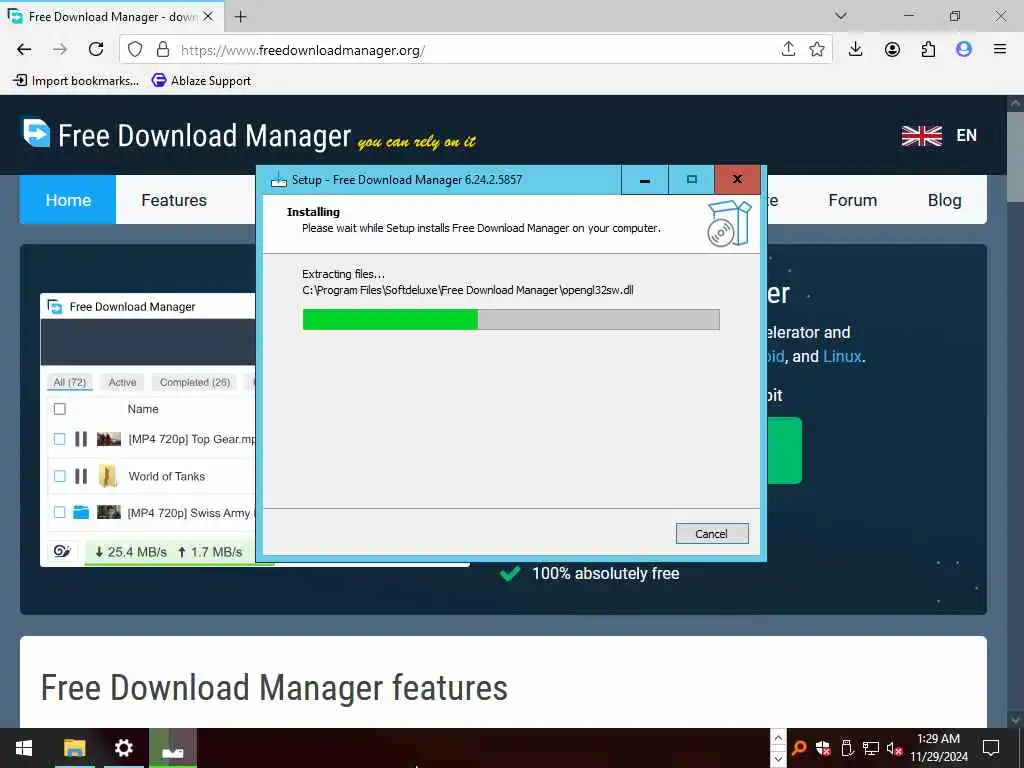Go to the Home tab on website

click(68, 200)
